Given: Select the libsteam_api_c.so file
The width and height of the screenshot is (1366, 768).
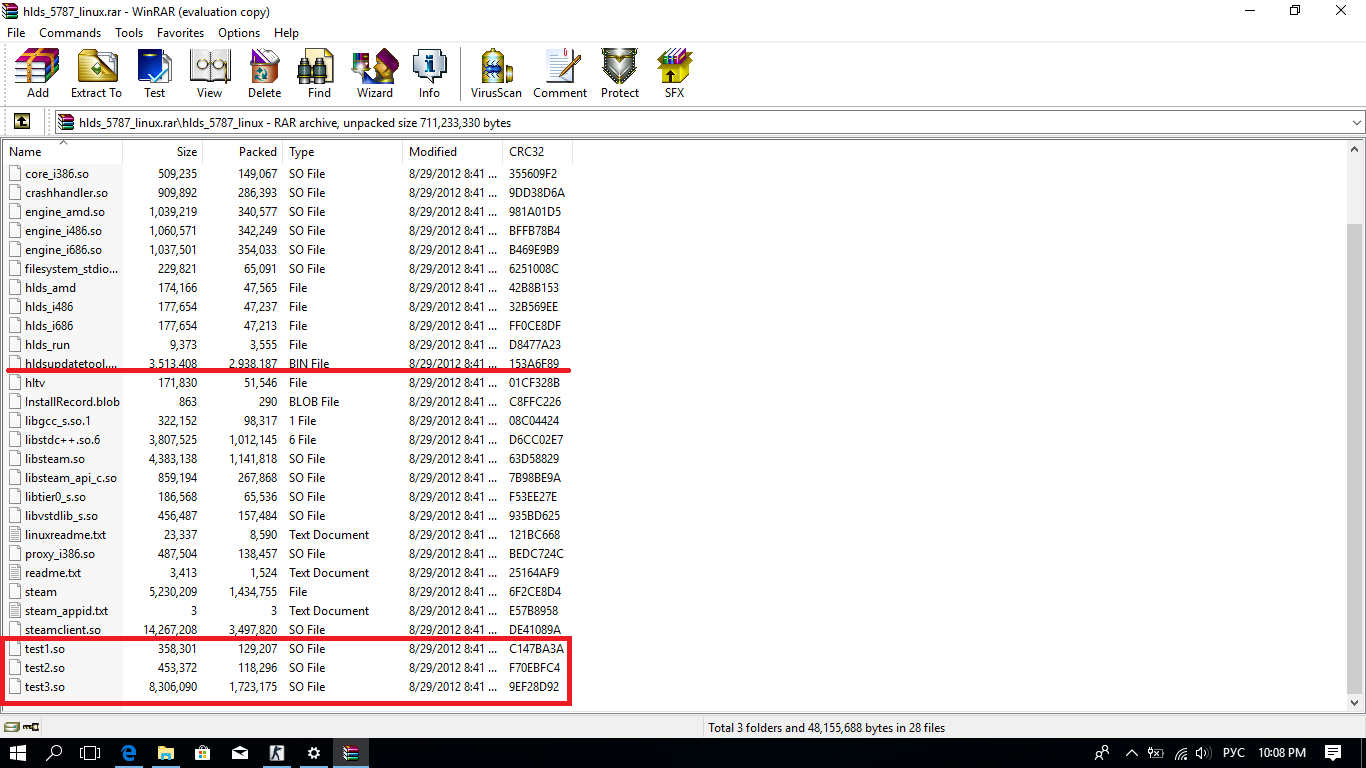Looking at the screenshot, I should point(71,478).
